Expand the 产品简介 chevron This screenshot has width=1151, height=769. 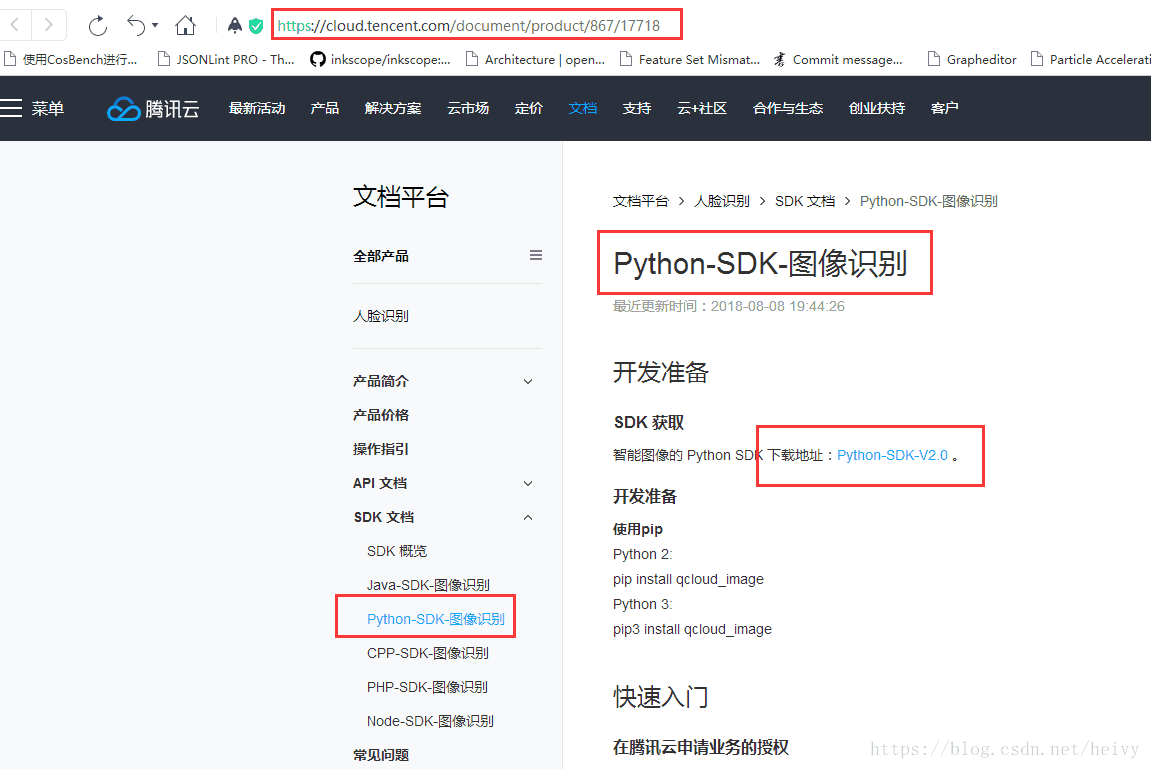pos(528,382)
